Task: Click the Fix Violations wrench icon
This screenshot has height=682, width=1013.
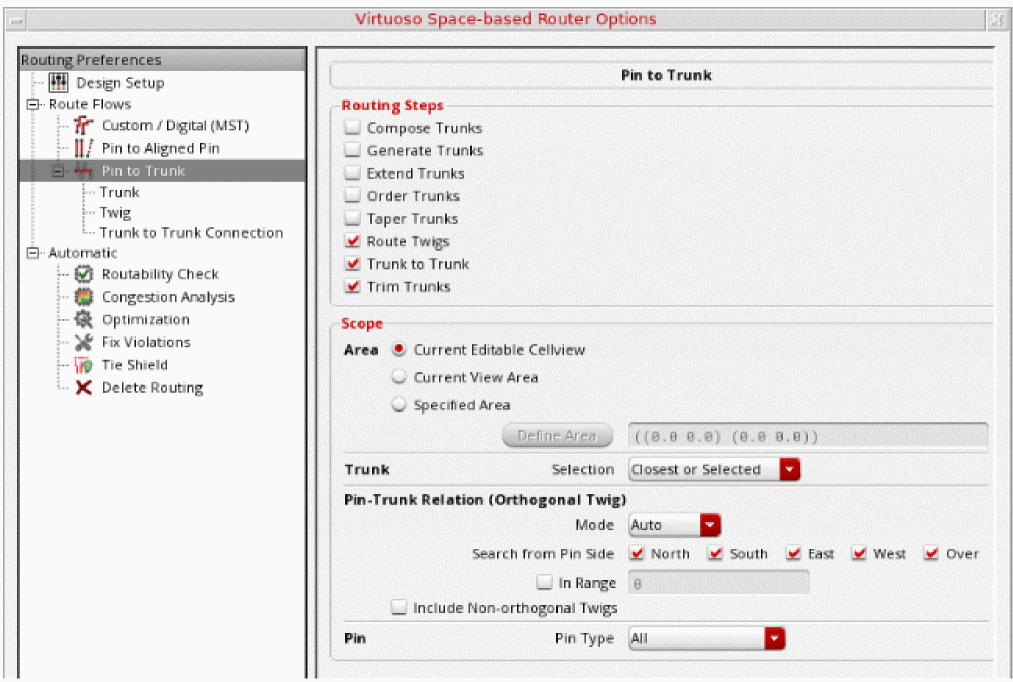Action: point(83,342)
